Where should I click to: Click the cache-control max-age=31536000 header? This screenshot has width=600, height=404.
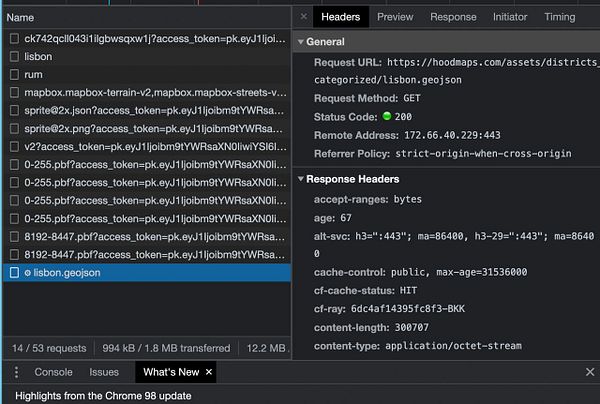(x=421, y=272)
